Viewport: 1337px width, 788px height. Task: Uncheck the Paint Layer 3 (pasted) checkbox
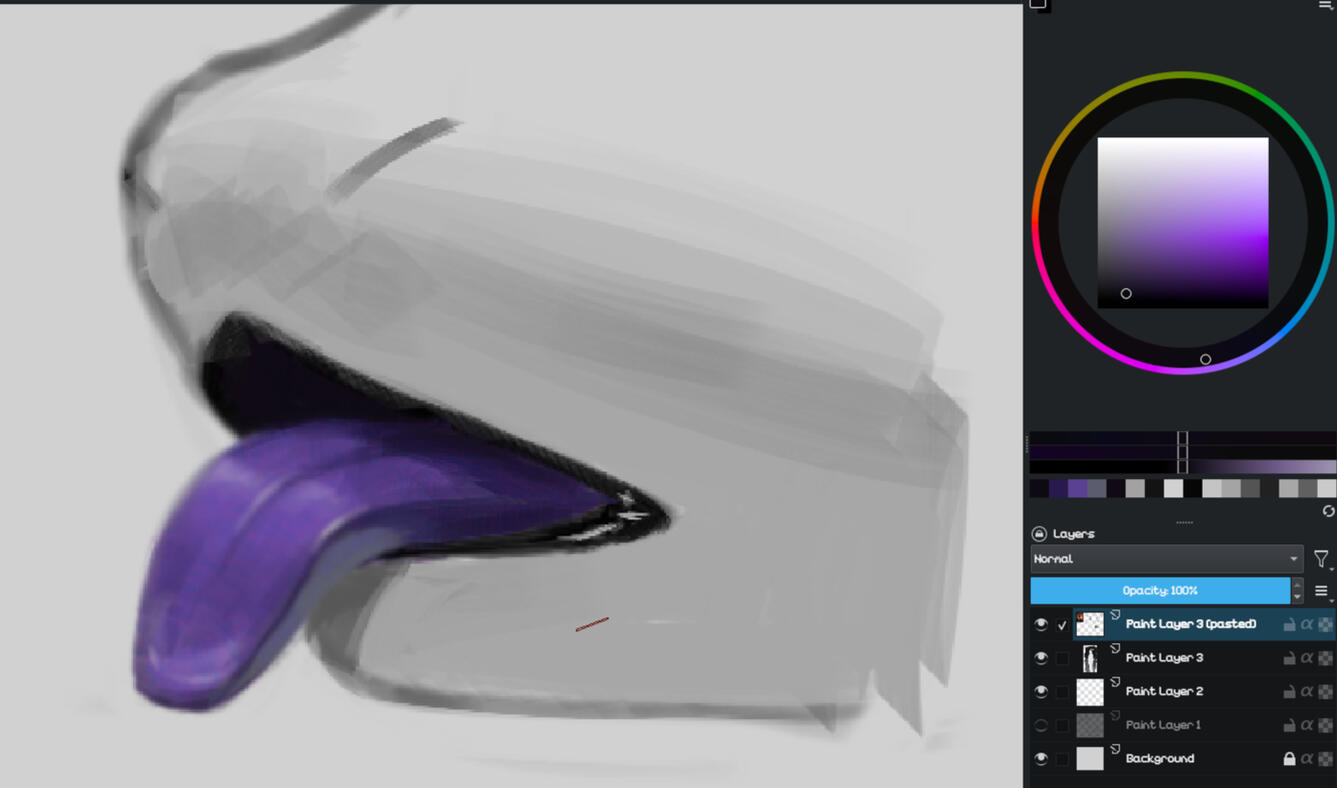coord(1062,624)
